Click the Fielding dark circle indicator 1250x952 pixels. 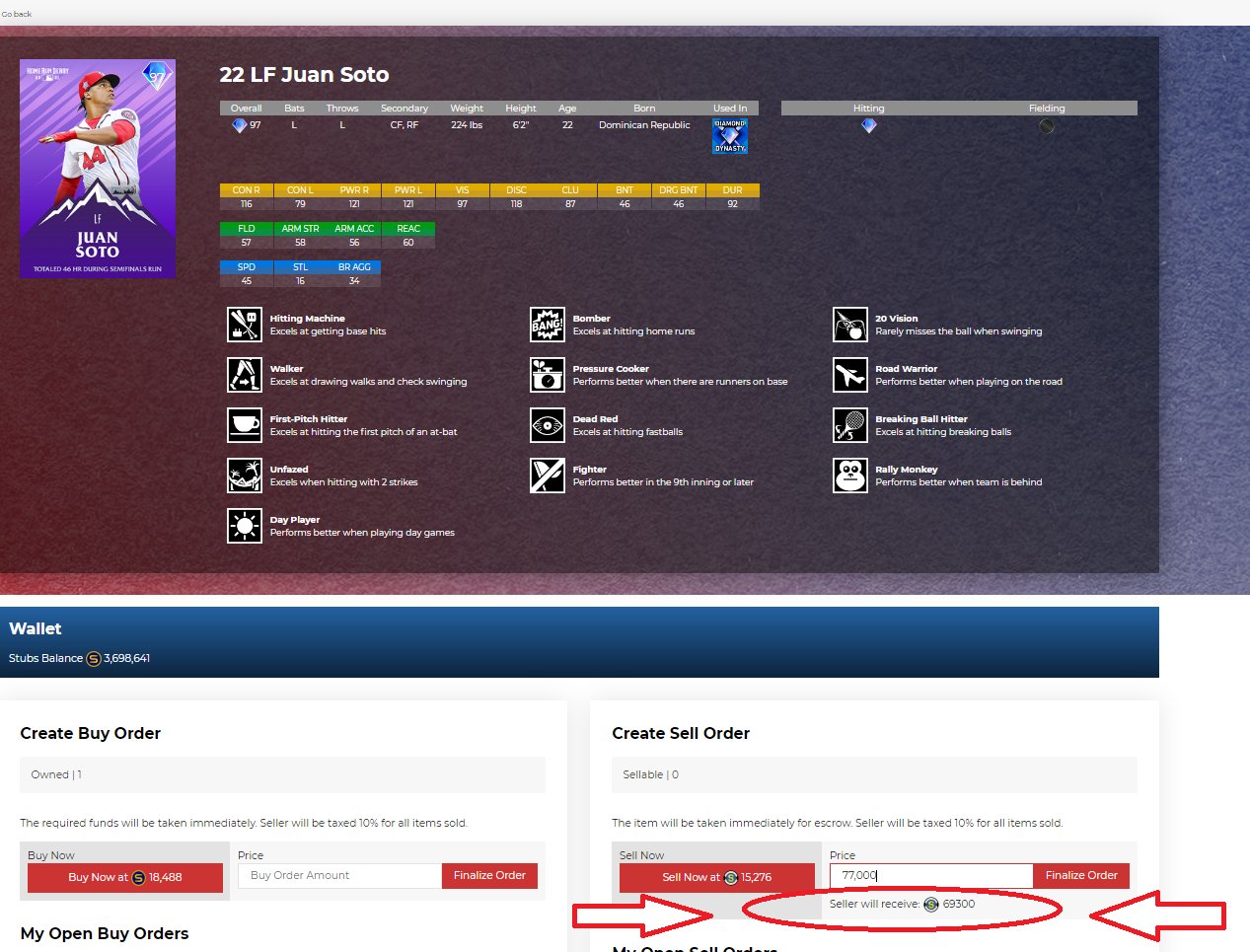(x=1047, y=125)
